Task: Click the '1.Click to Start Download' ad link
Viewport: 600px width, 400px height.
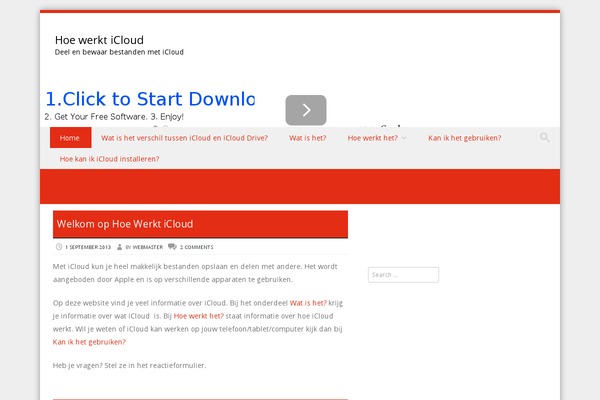Action: tap(150, 99)
